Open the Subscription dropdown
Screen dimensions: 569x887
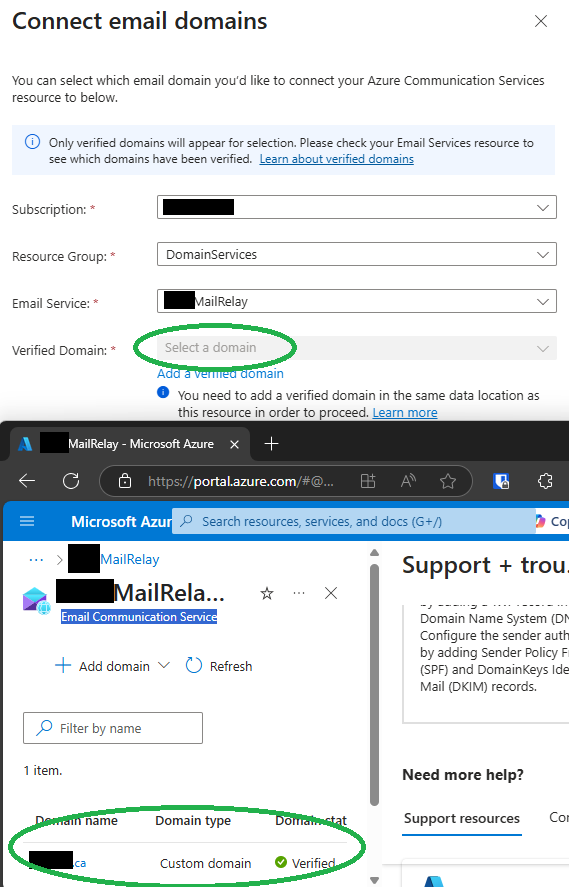click(357, 208)
